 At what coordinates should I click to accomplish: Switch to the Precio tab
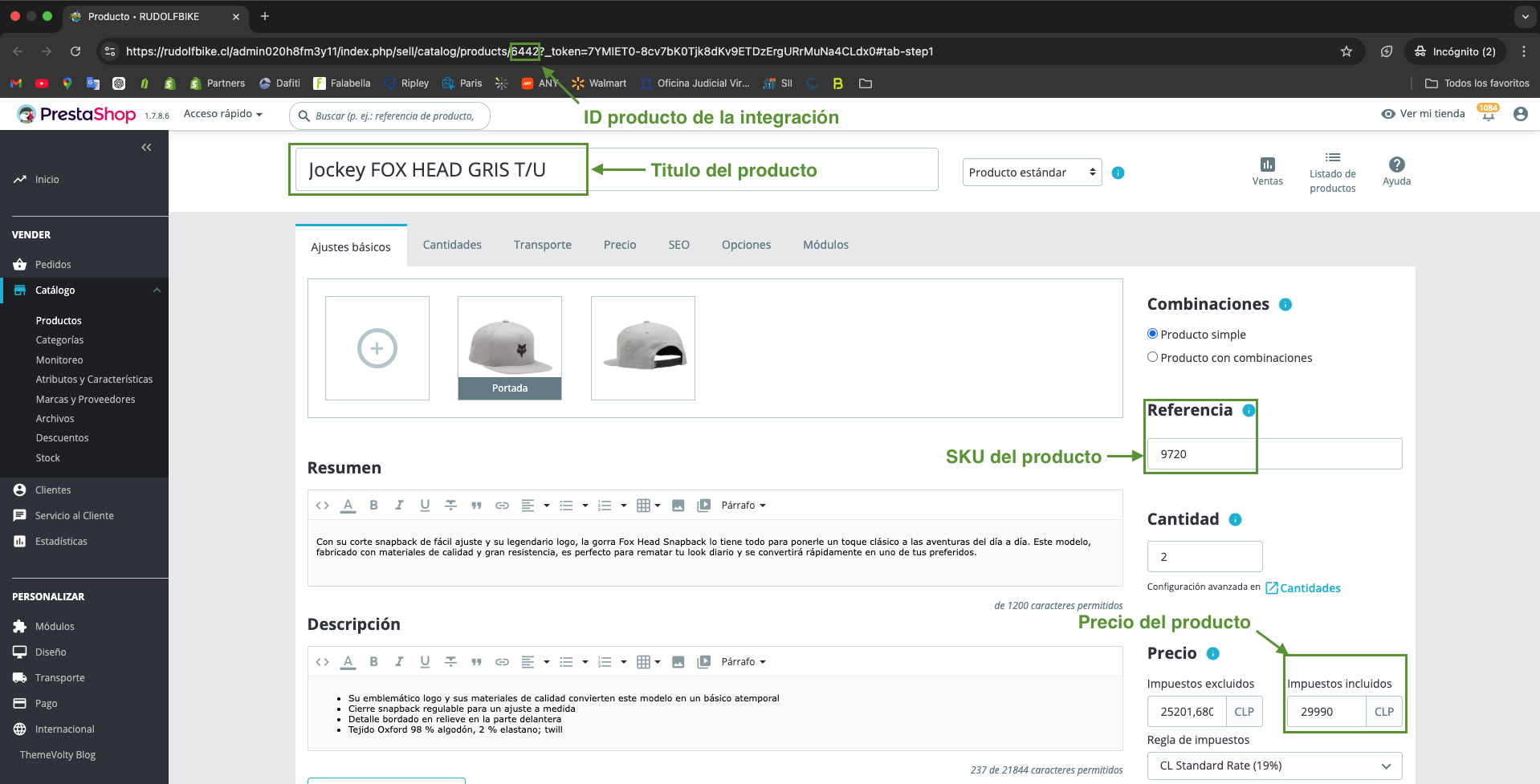coord(620,245)
